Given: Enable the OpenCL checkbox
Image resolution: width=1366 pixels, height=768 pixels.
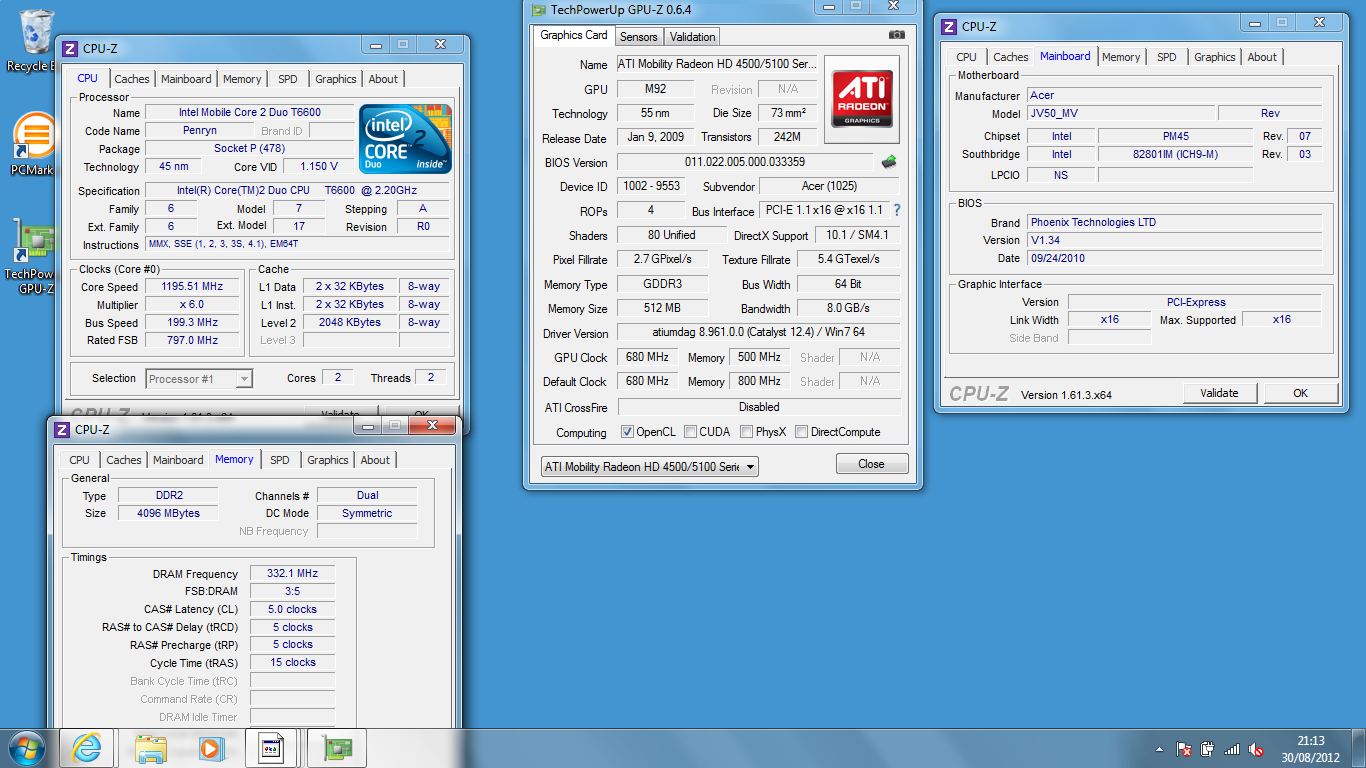Looking at the screenshot, I should tap(627, 432).
